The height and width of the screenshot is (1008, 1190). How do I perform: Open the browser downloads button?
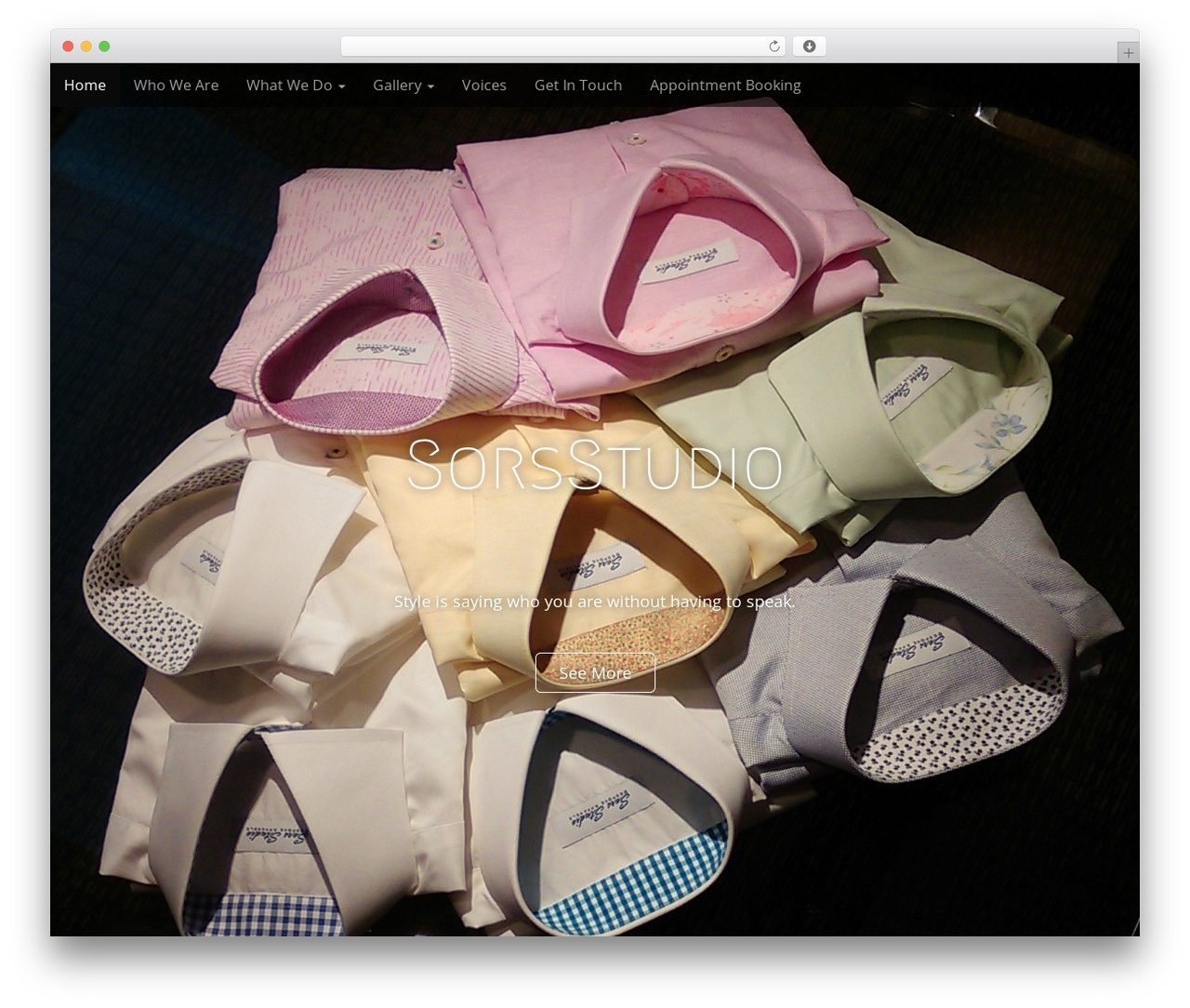tap(809, 46)
